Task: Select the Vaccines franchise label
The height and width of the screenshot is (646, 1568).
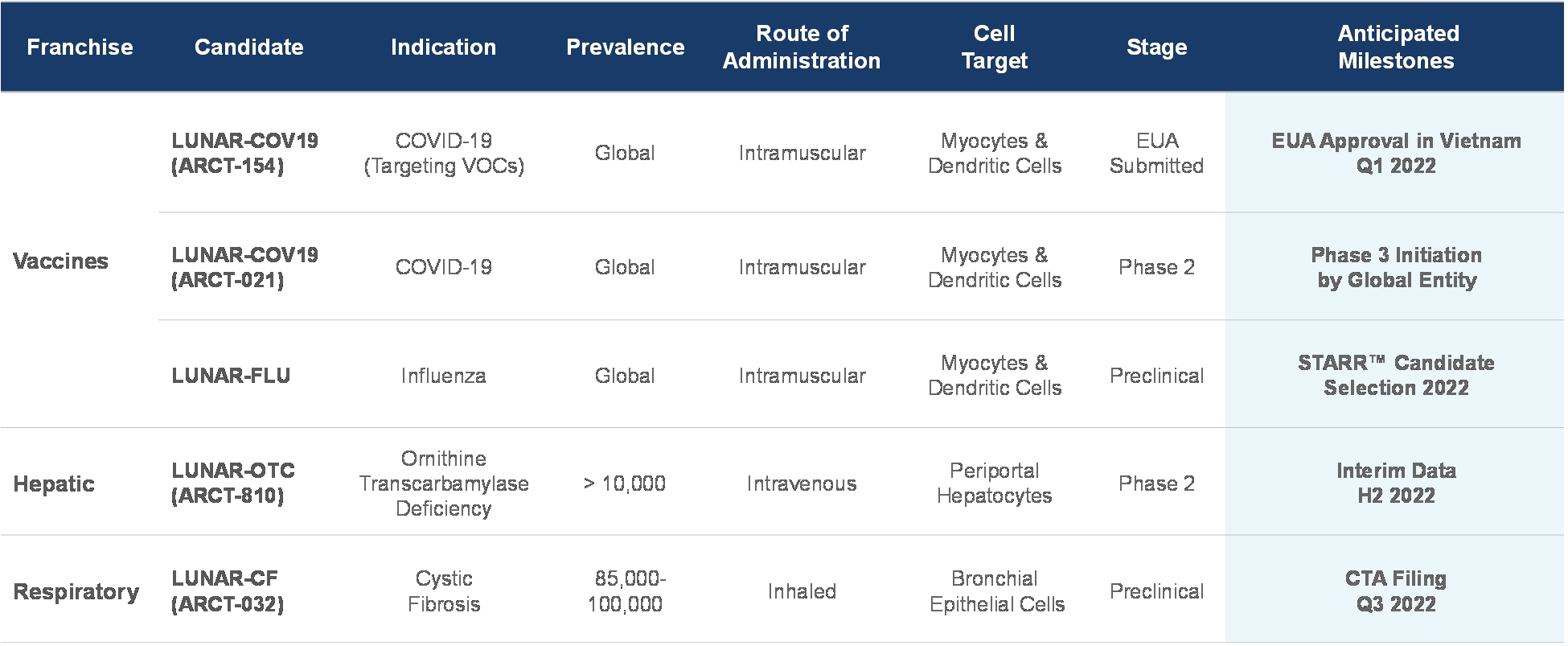Action: pyautogui.click(x=60, y=261)
